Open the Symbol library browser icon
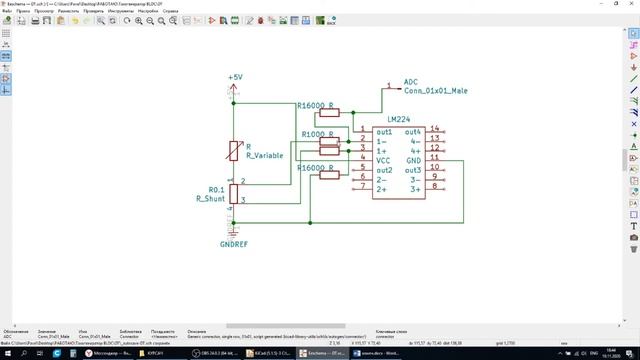Image resolution: width=640 pixels, height=360 pixels. click(223, 20)
